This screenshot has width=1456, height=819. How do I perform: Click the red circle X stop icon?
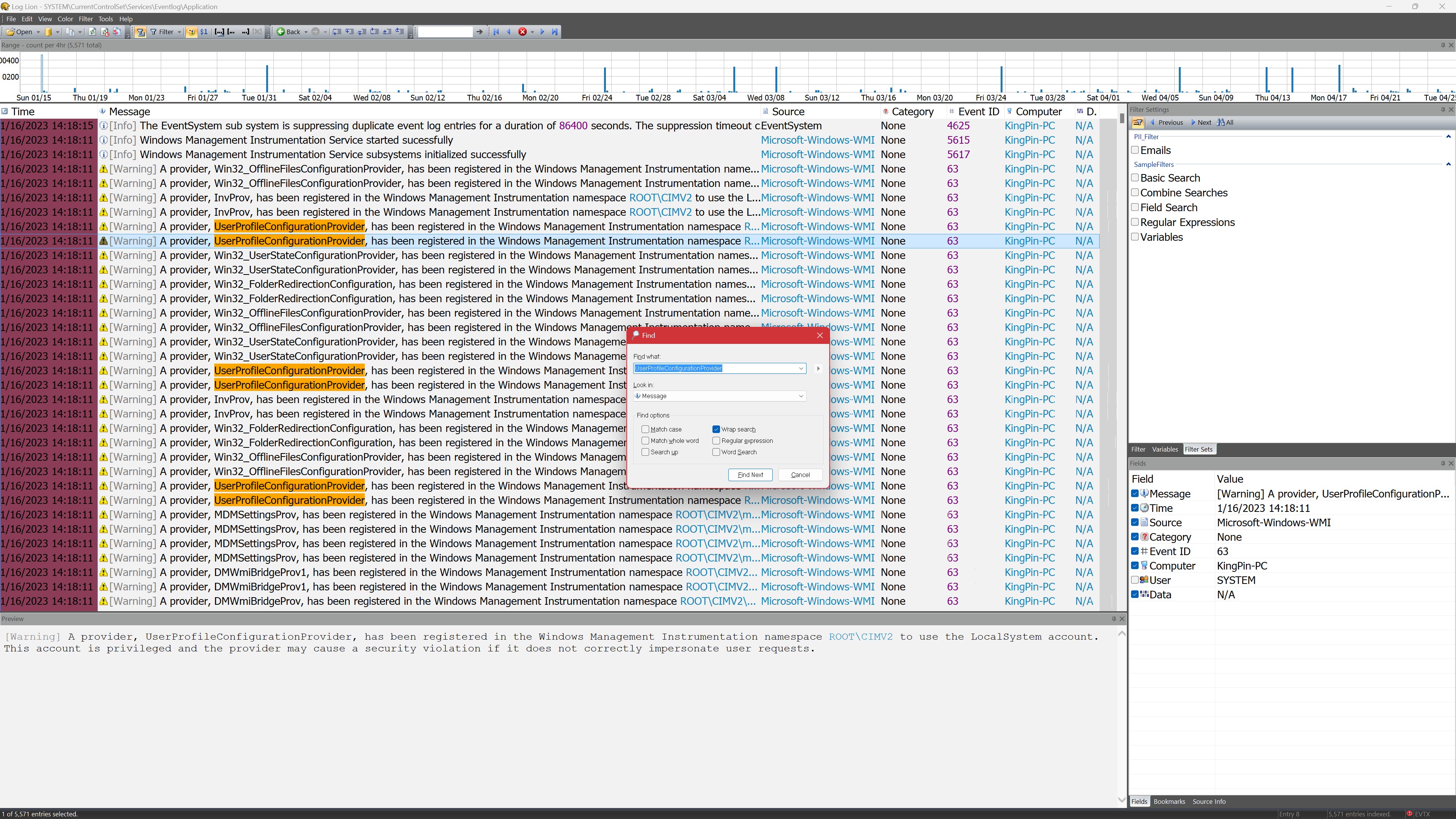(523, 31)
